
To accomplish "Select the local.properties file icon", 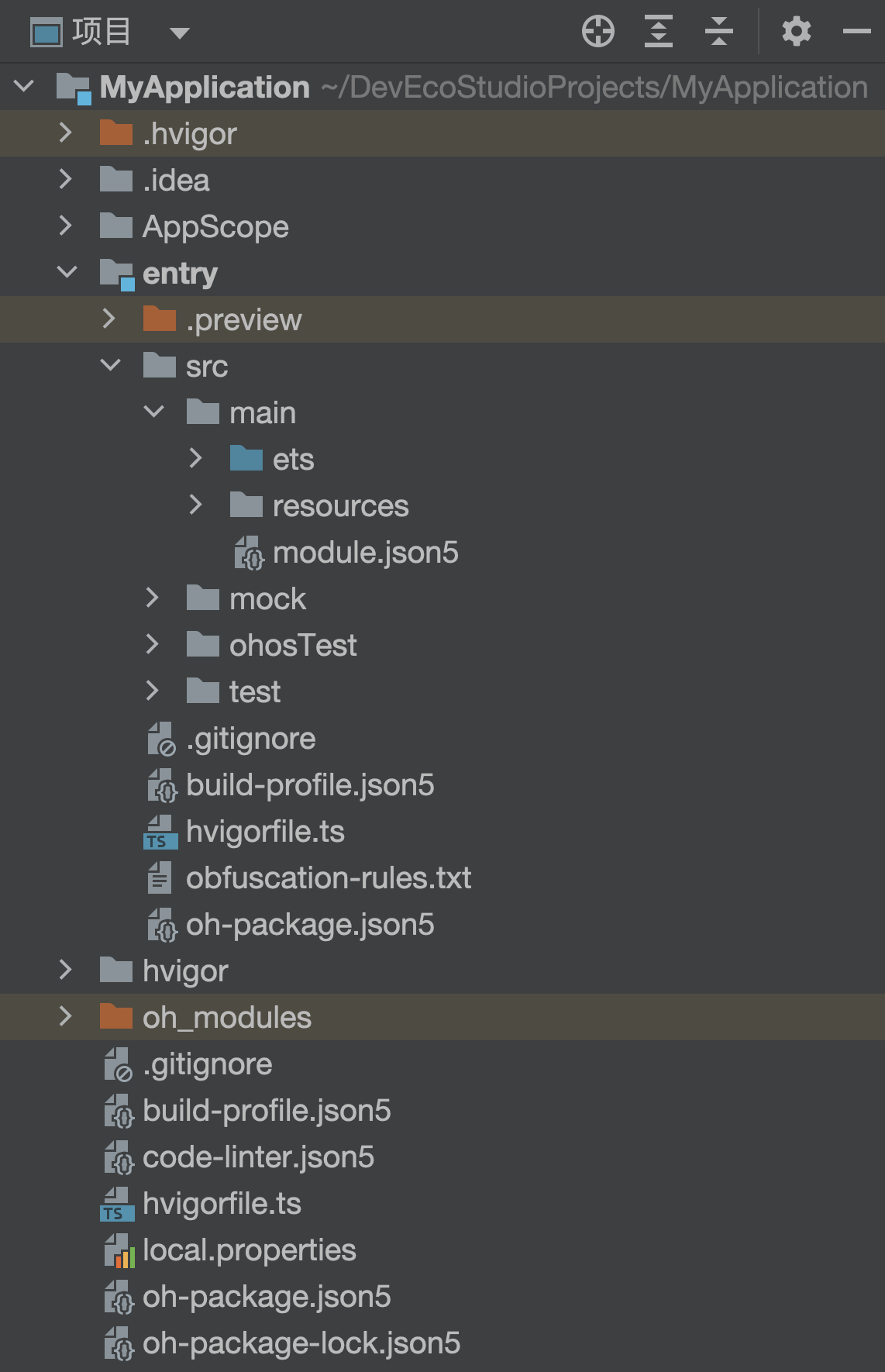I will pos(119,1250).
